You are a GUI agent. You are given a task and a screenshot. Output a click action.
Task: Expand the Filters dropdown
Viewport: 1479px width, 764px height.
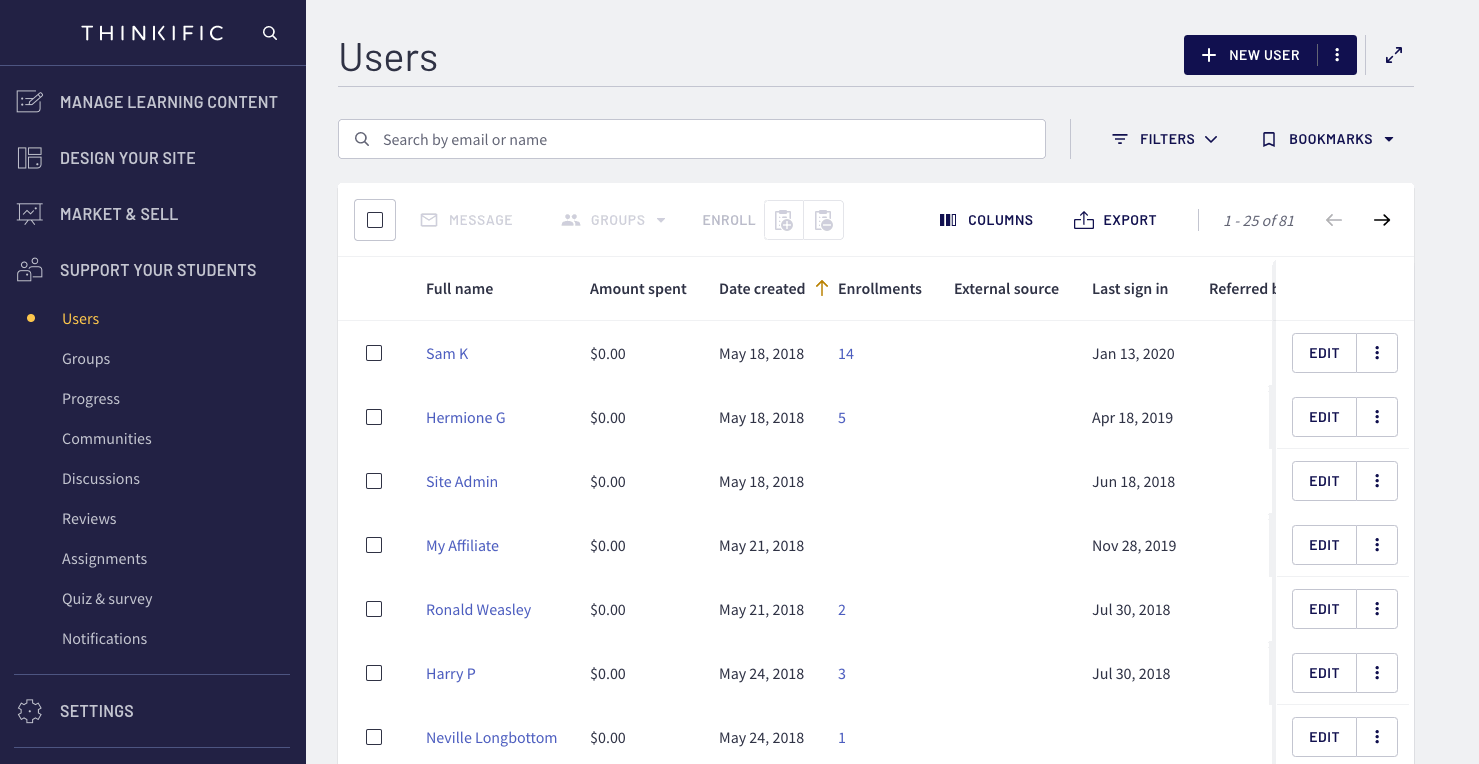(1165, 139)
